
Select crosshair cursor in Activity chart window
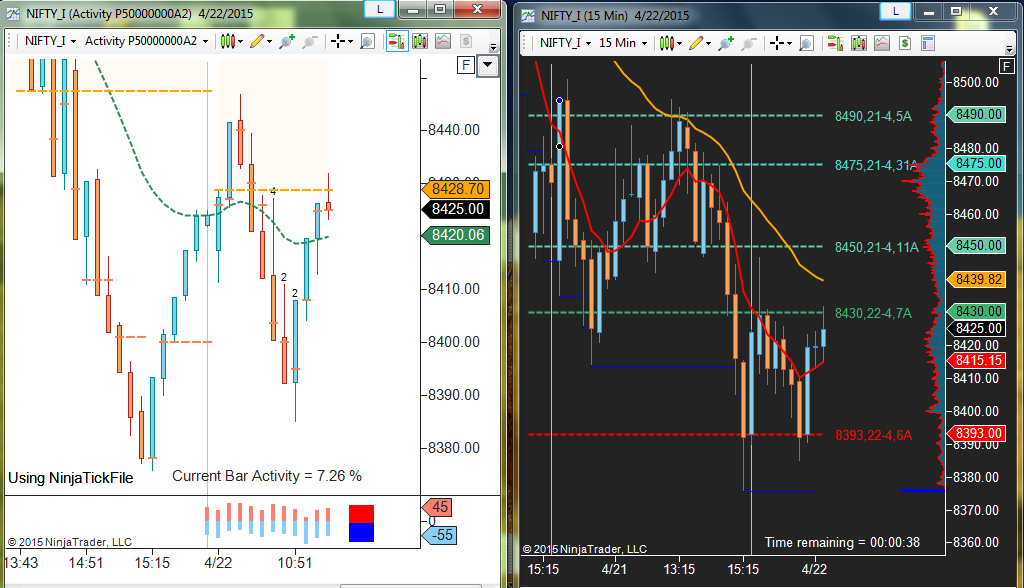point(338,41)
